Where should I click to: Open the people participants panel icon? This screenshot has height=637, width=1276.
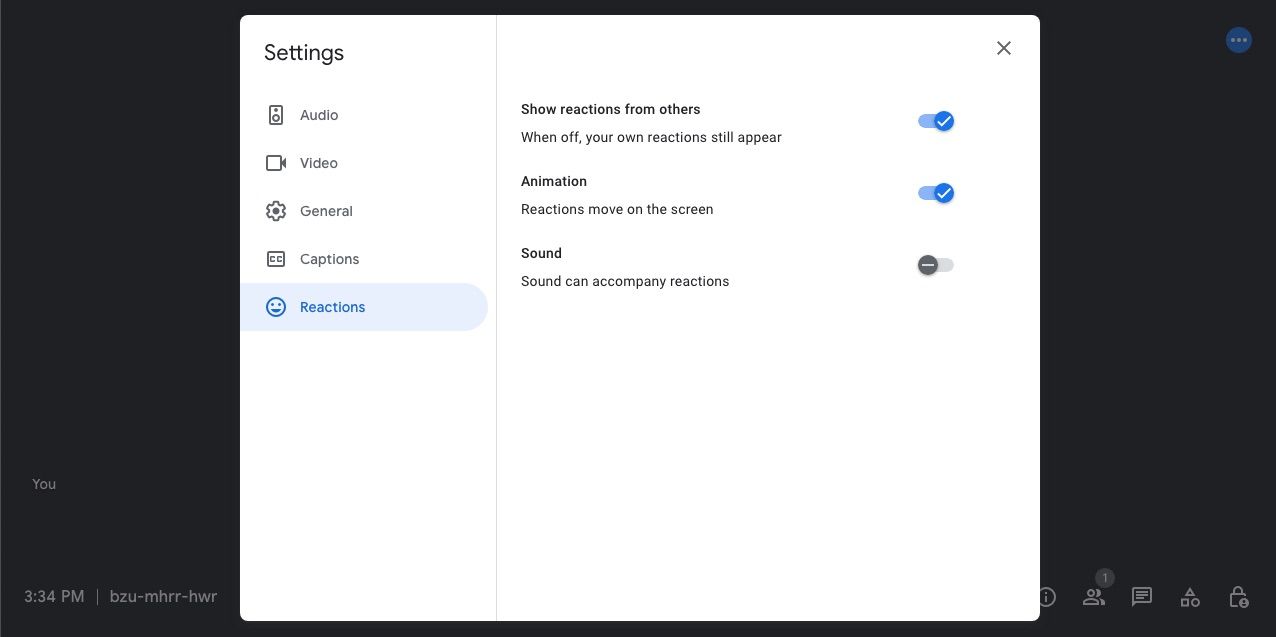pos(1093,597)
